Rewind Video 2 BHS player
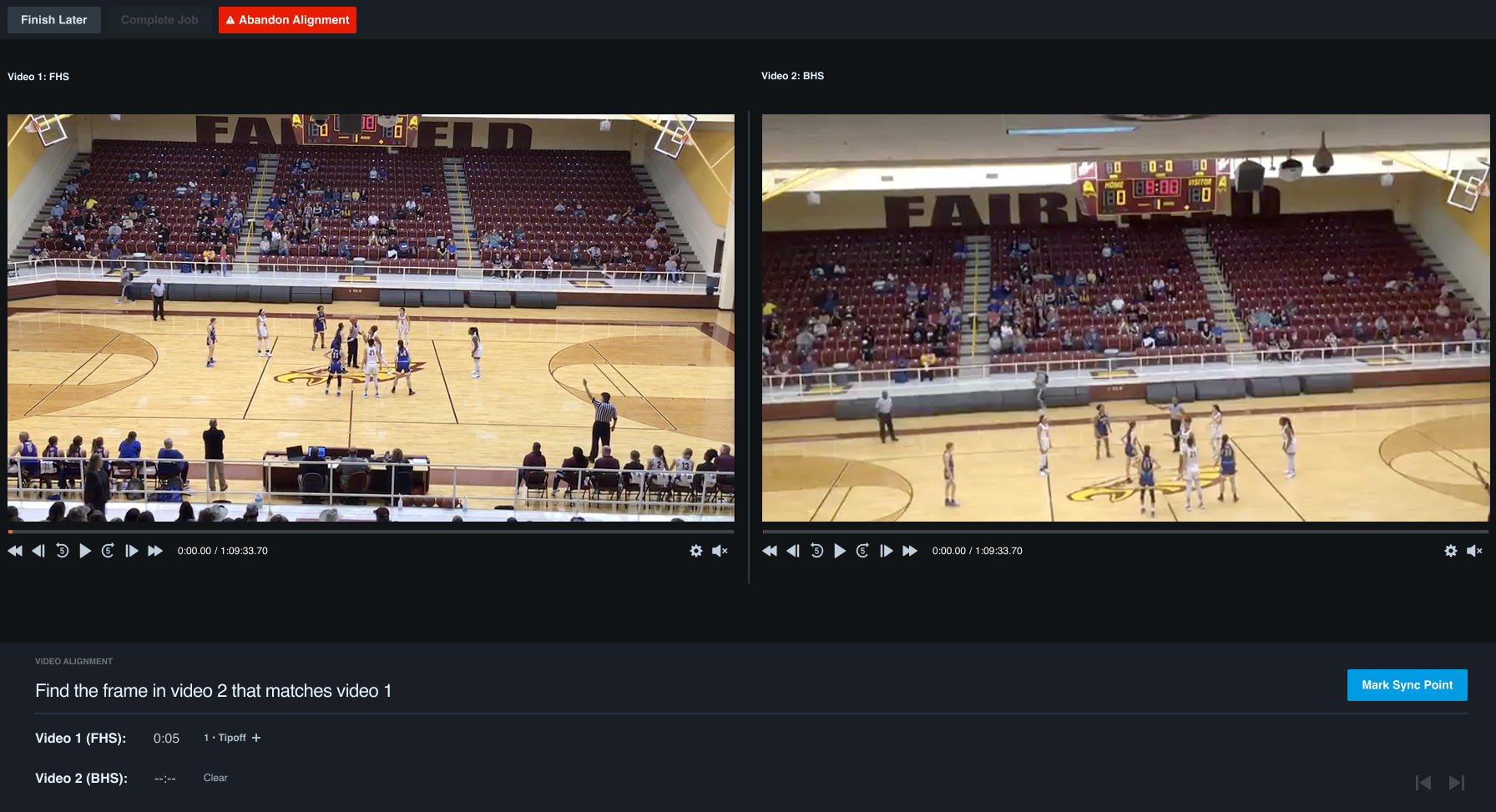The width and height of the screenshot is (1496, 812). coord(770,551)
